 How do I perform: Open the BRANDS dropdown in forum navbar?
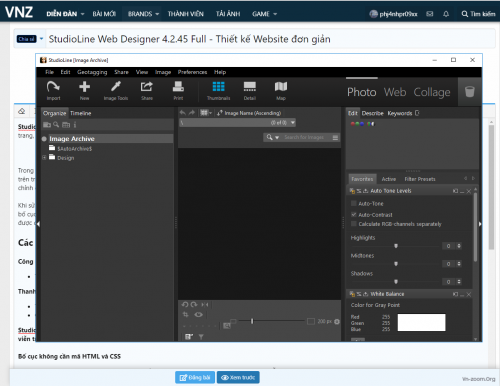point(143,14)
